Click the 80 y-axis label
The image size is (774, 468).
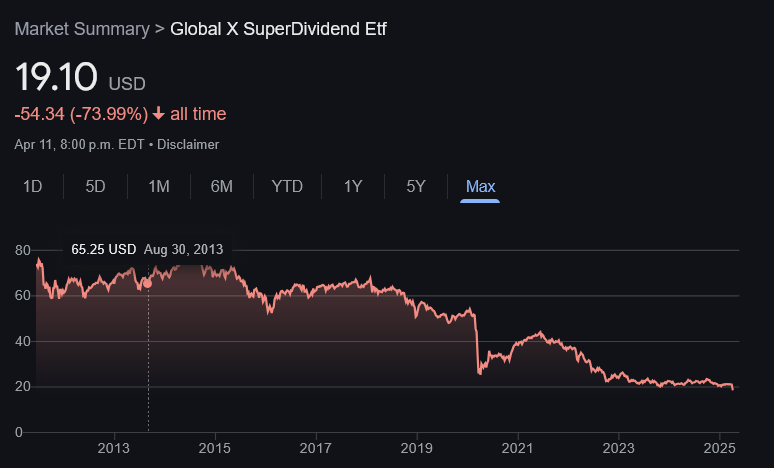coord(23,250)
